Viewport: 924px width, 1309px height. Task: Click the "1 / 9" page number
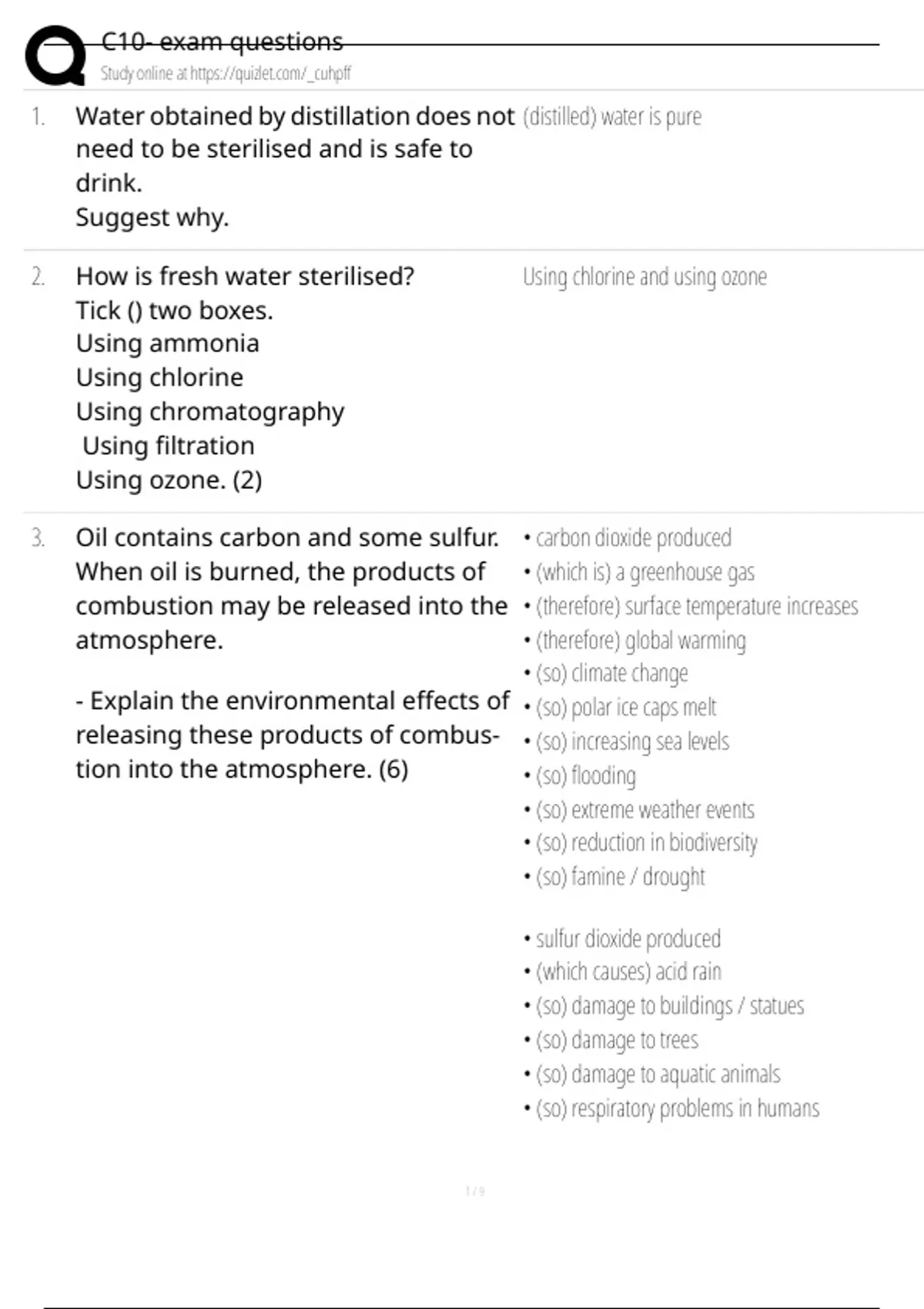click(474, 1192)
